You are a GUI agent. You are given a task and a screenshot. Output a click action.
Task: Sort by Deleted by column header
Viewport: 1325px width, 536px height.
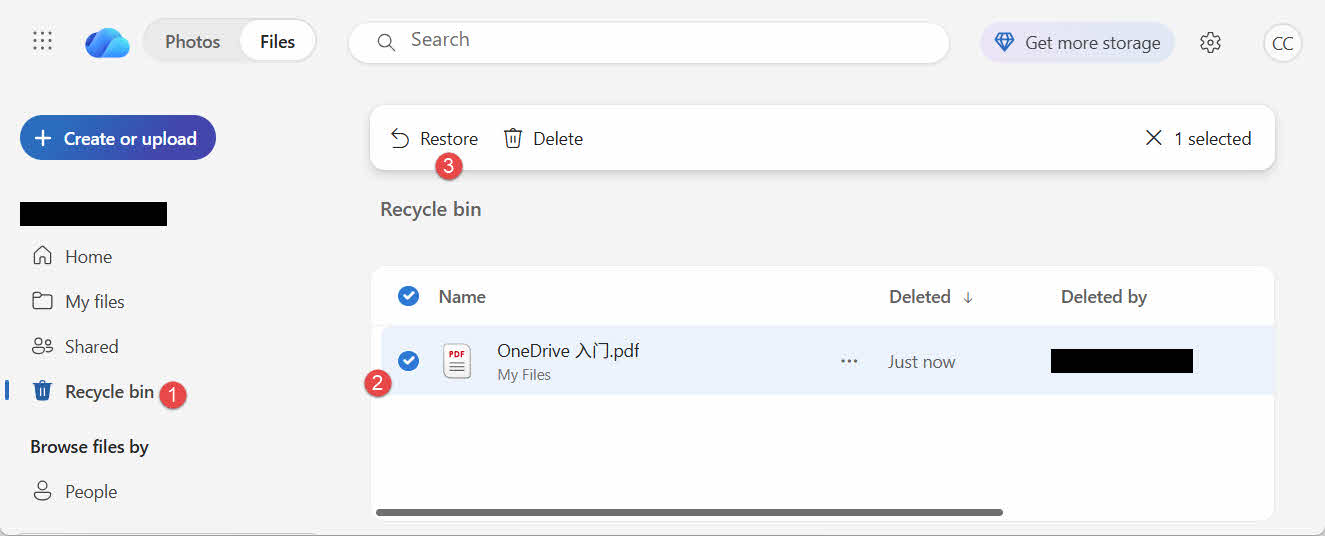pos(1104,297)
